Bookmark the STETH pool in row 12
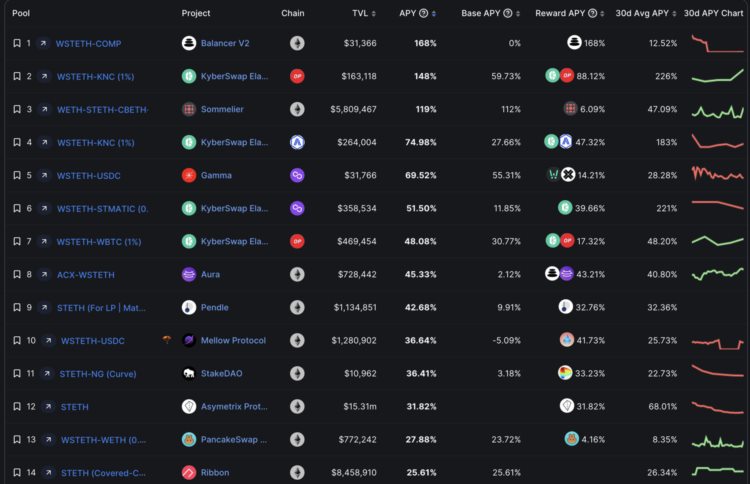 pos(16,406)
